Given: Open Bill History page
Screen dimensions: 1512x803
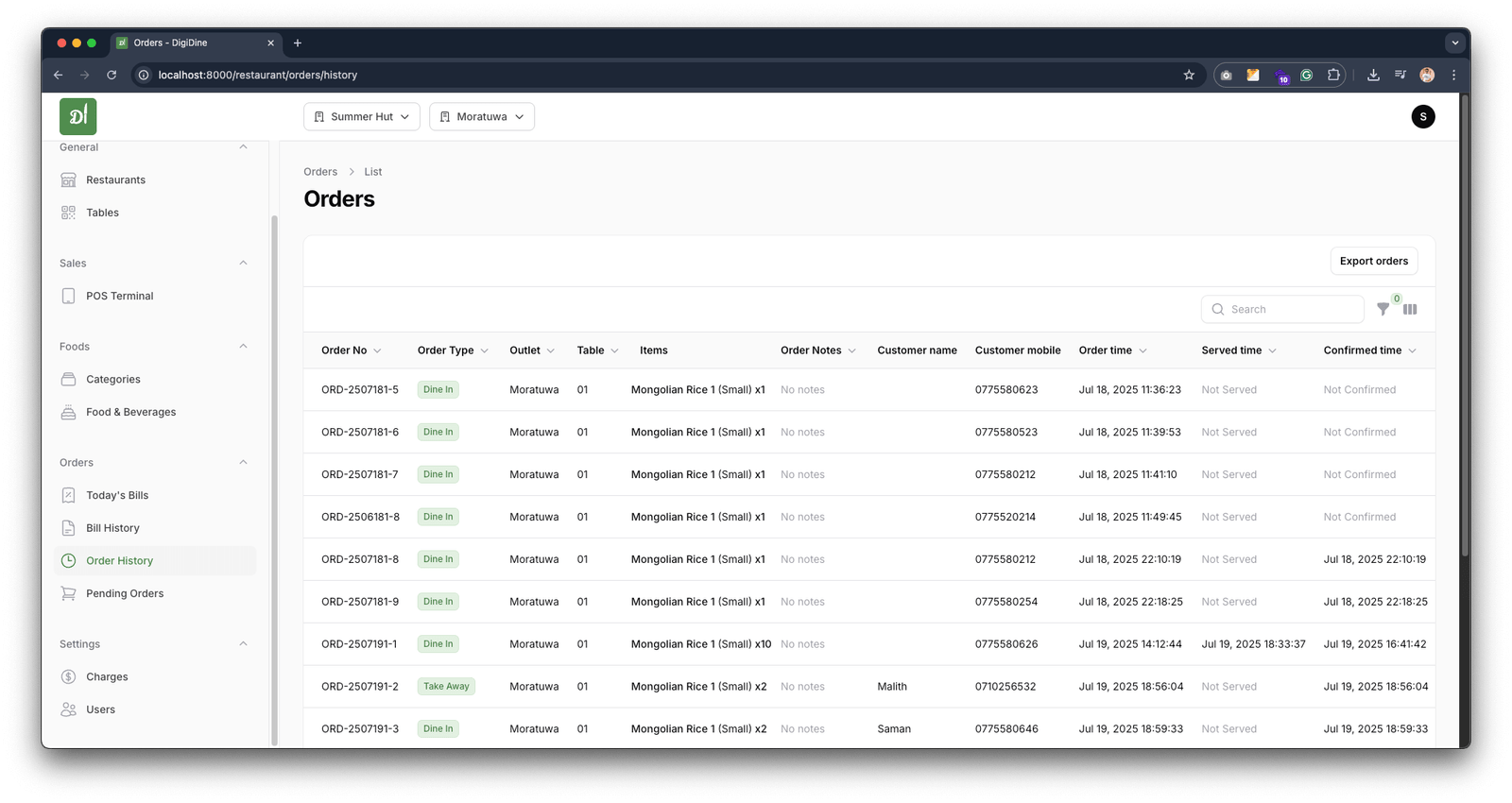Looking at the screenshot, I should pos(112,528).
